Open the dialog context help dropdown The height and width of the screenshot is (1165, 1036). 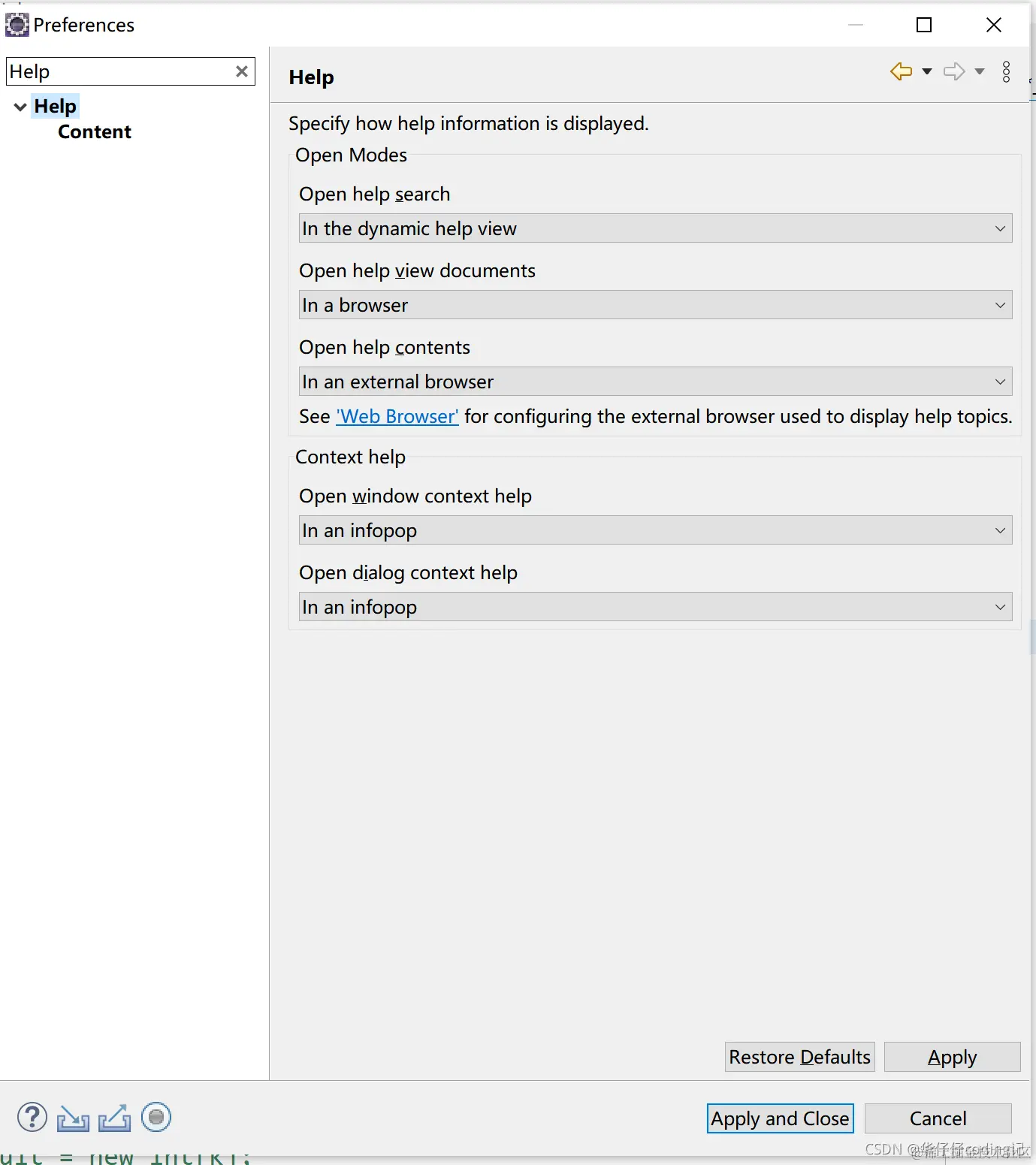pyautogui.click(x=655, y=607)
